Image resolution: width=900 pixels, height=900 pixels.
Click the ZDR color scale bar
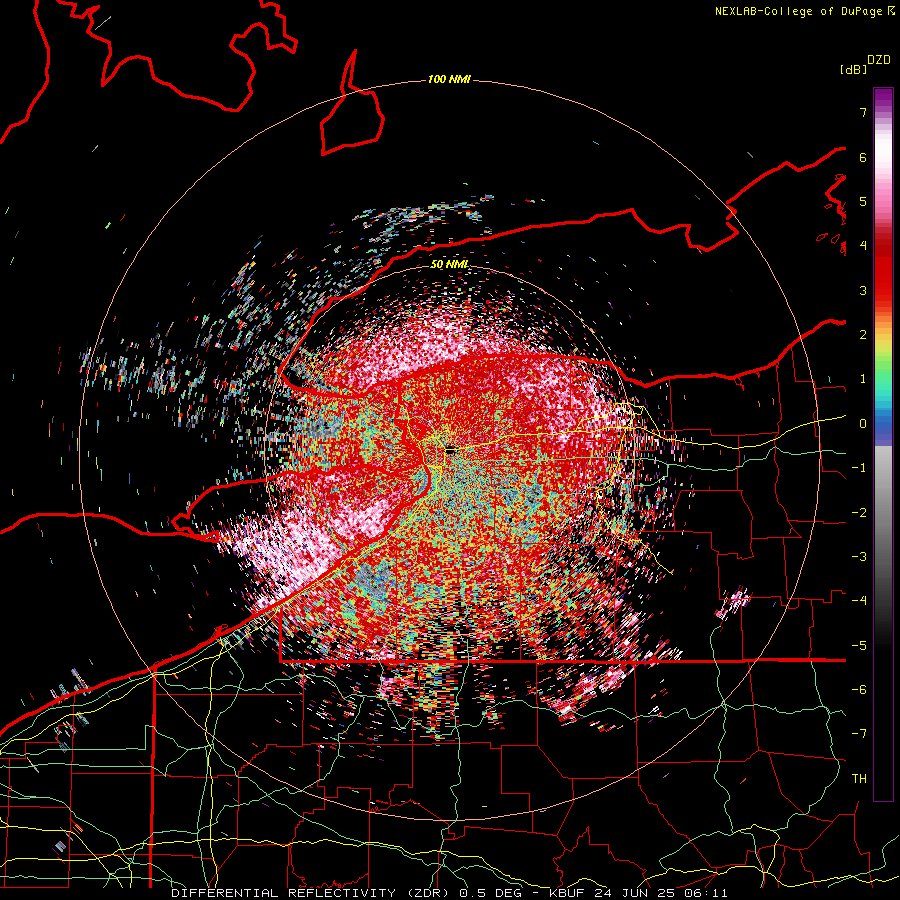click(883, 444)
